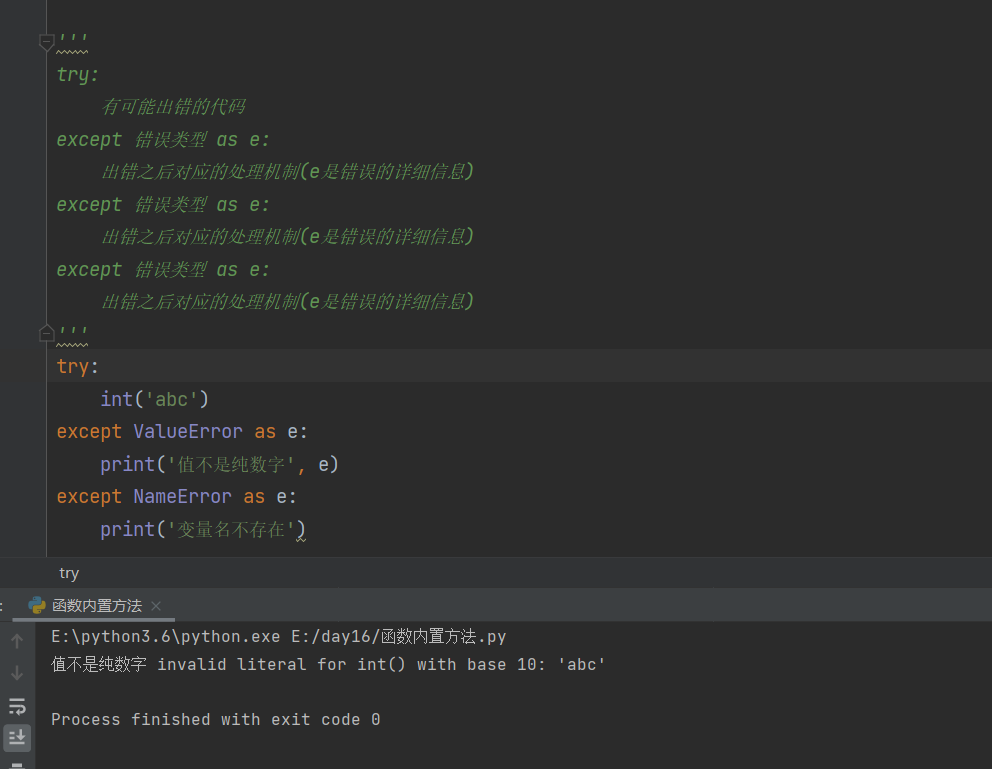This screenshot has width=992, height=769.
Task: Click the 'except ValueError as e:' line
Action: (x=182, y=431)
